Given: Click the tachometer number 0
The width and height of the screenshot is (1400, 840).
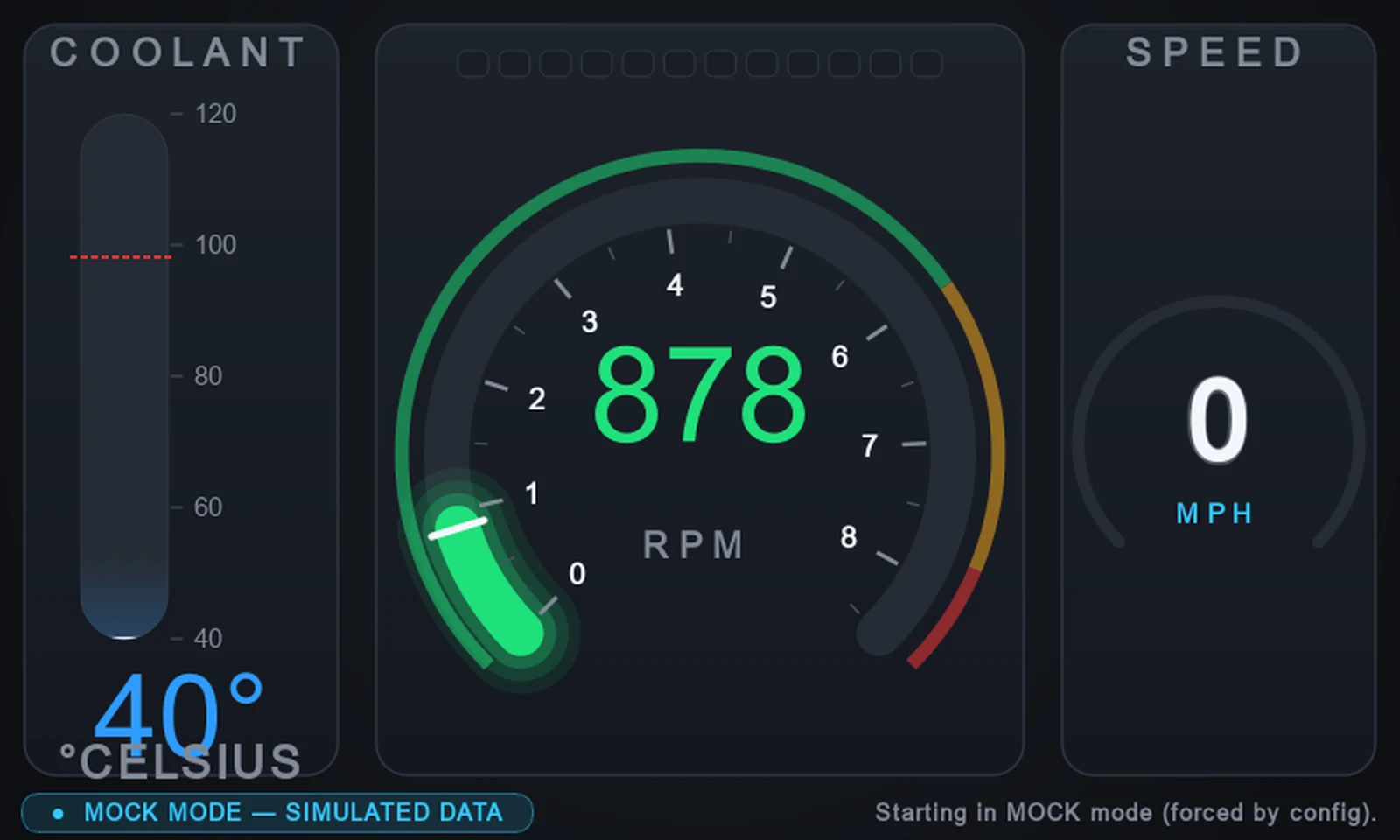Looking at the screenshot, I should pyautogui.click(x=577, y=574).
